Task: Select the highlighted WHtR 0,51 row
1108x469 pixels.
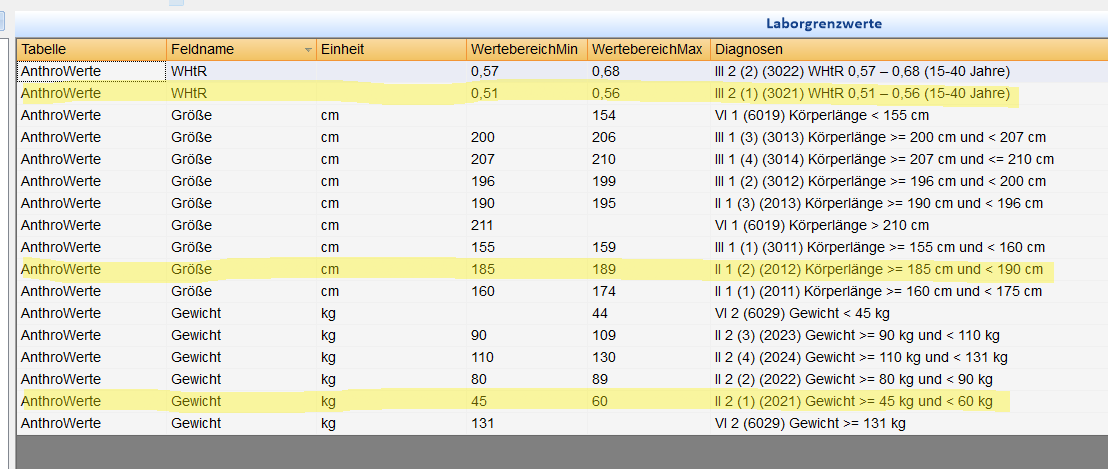Action: pyautogui.click(x=562, y=93)
